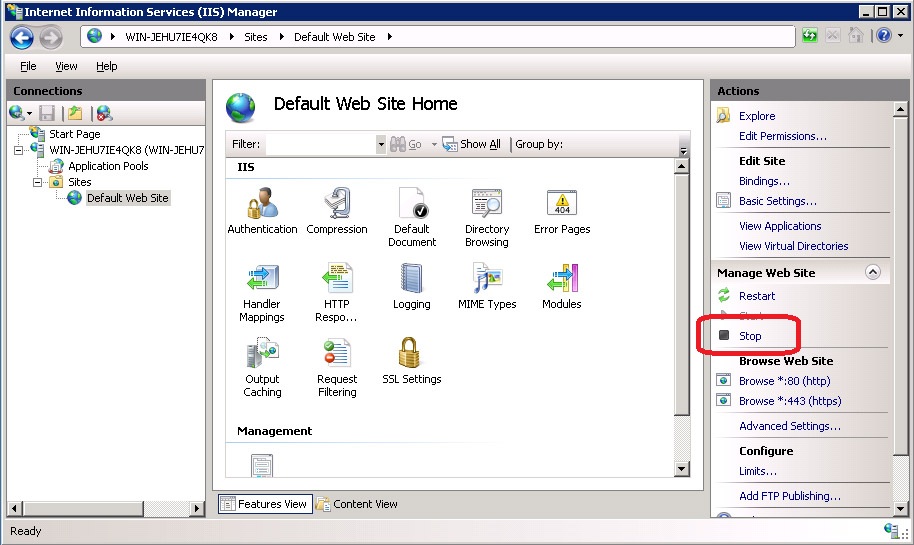This screenshot has width=914, height=545.
Task: Click the Restart green arrows icon
Action: pos(724,296)
